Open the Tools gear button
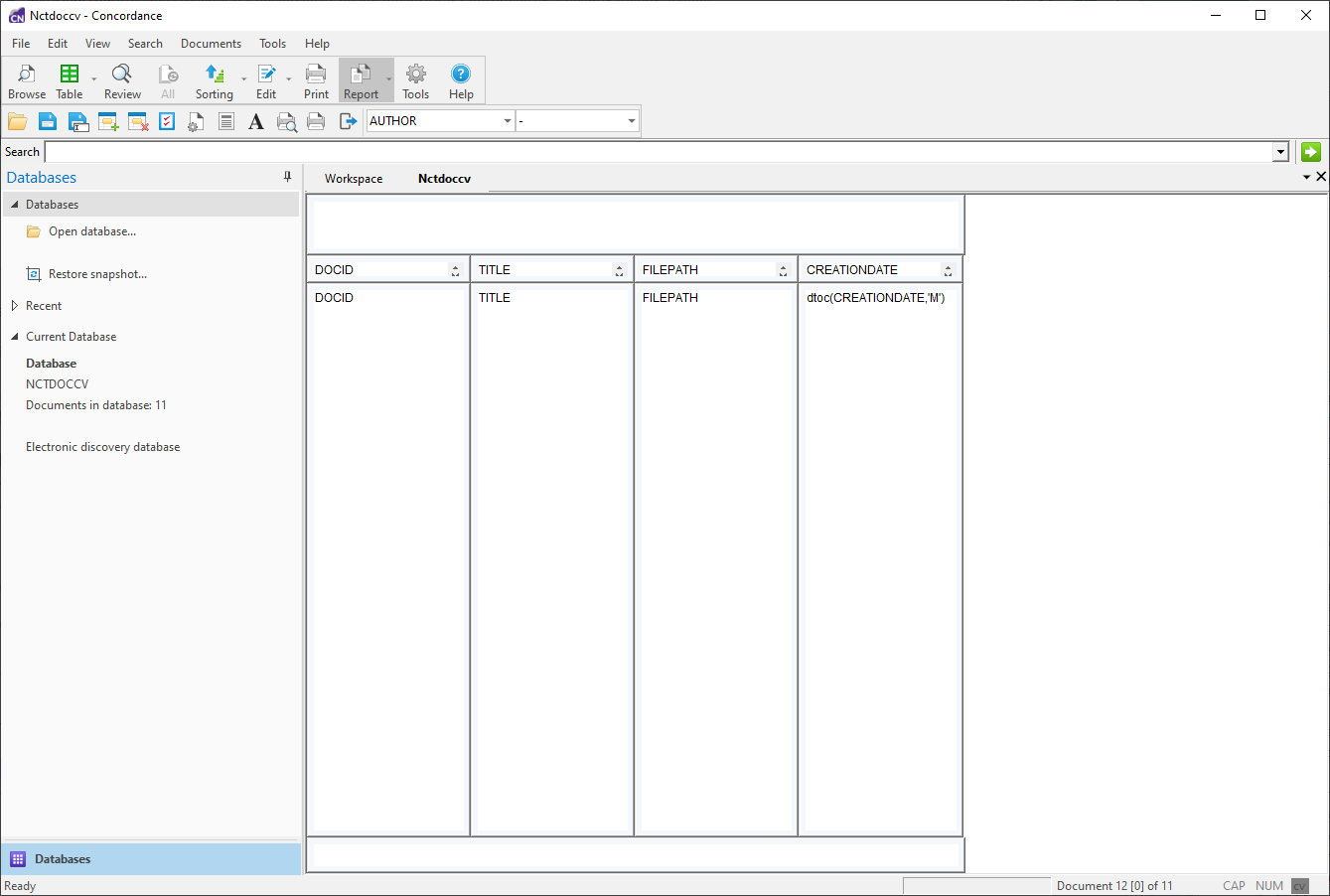The width and height of the screenshot is (1330, 896). click(x=416, y=81)
